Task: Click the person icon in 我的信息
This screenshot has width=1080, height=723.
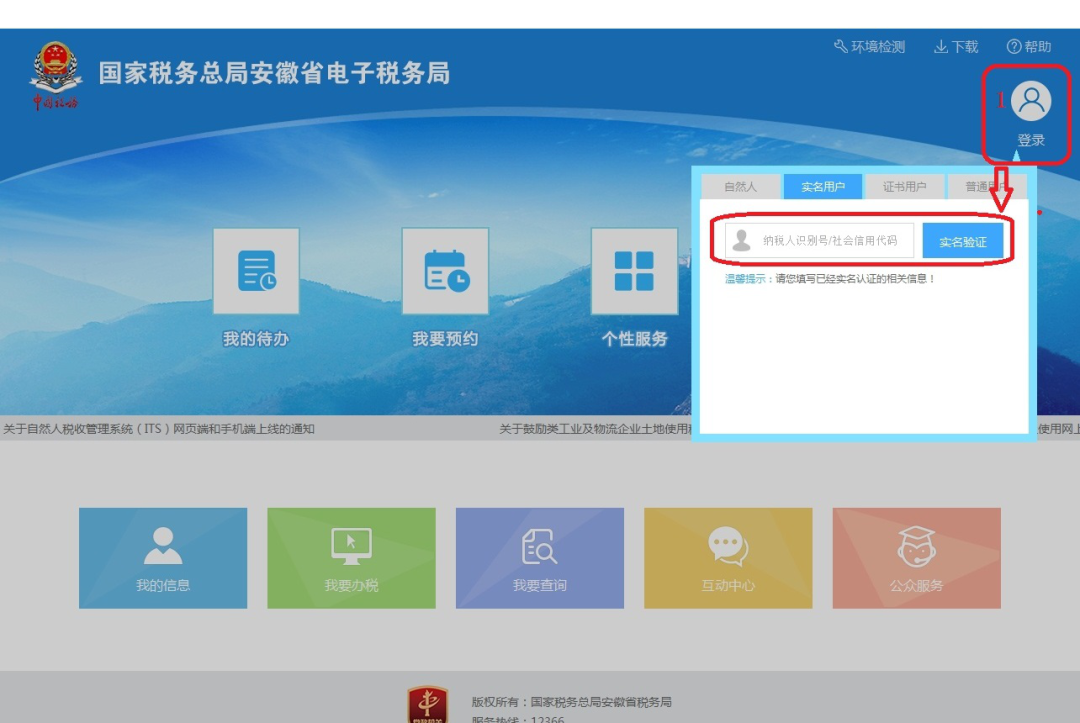Action: [163, 546]
